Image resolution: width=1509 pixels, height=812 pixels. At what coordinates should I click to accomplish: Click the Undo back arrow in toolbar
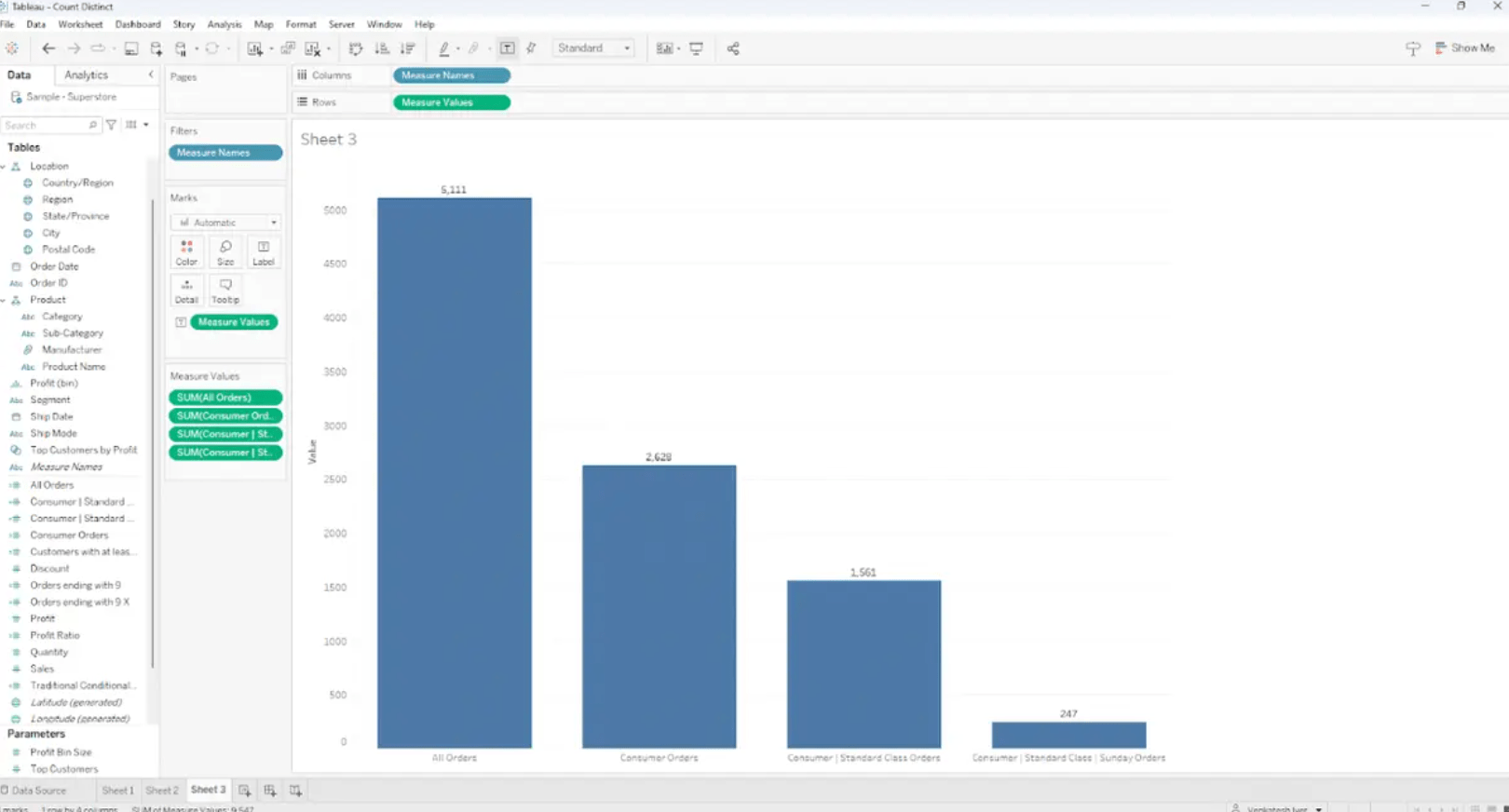coord(48,48)
